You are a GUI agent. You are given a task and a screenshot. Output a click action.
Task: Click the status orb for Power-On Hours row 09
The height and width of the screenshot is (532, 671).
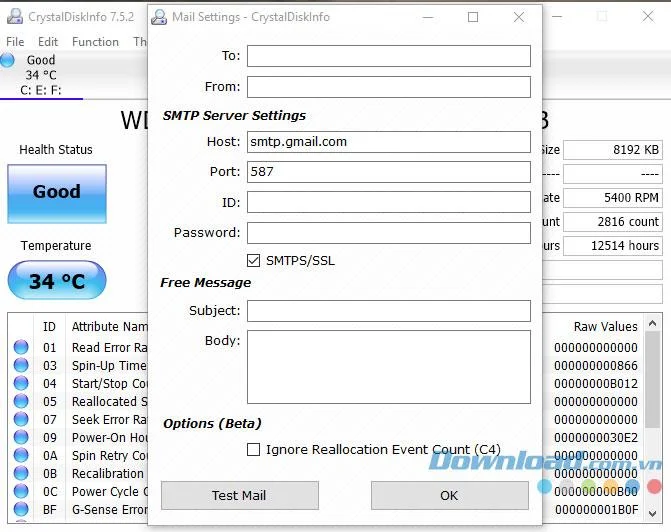click(x=21, y=437)
